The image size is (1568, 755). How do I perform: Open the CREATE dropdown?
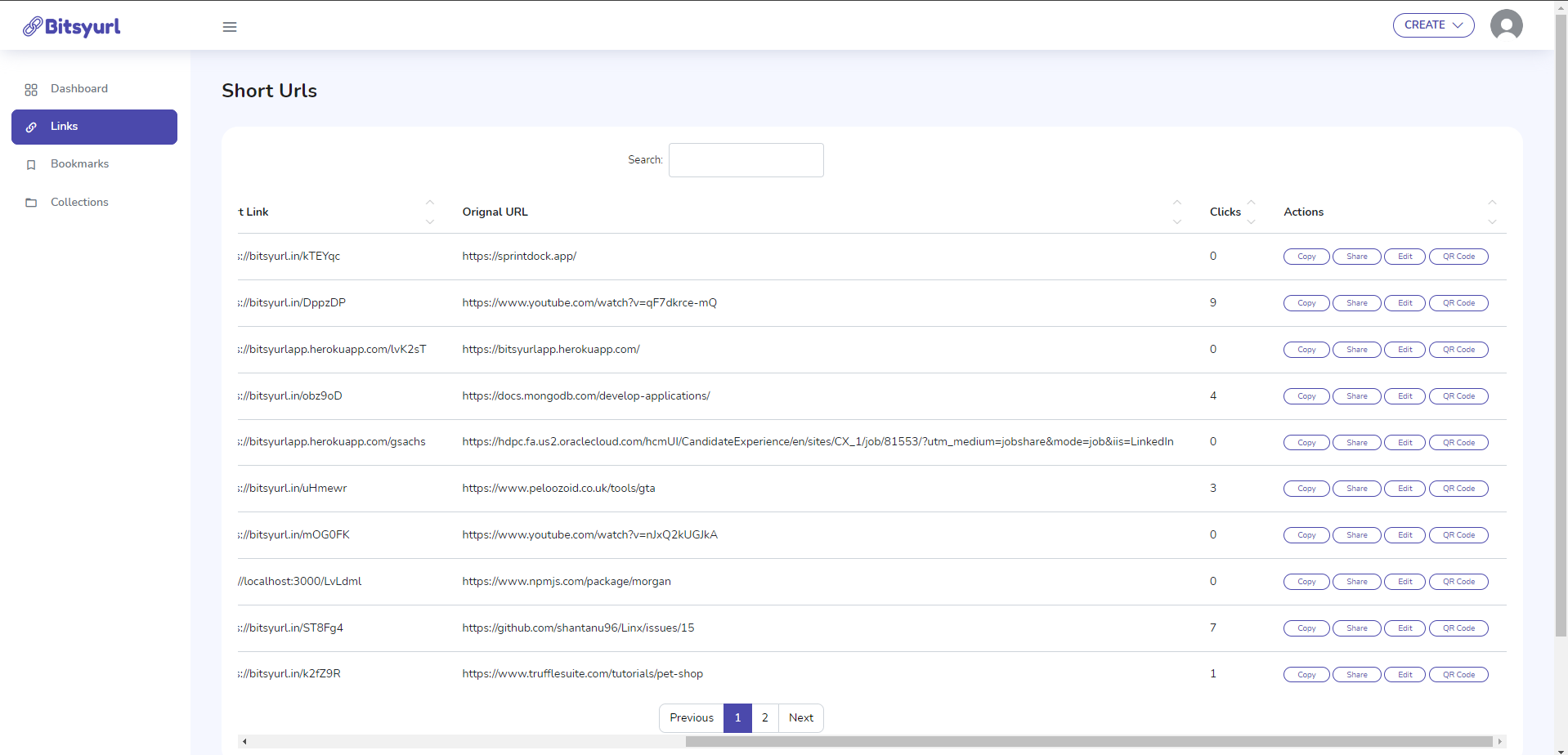click(1433, 25)
